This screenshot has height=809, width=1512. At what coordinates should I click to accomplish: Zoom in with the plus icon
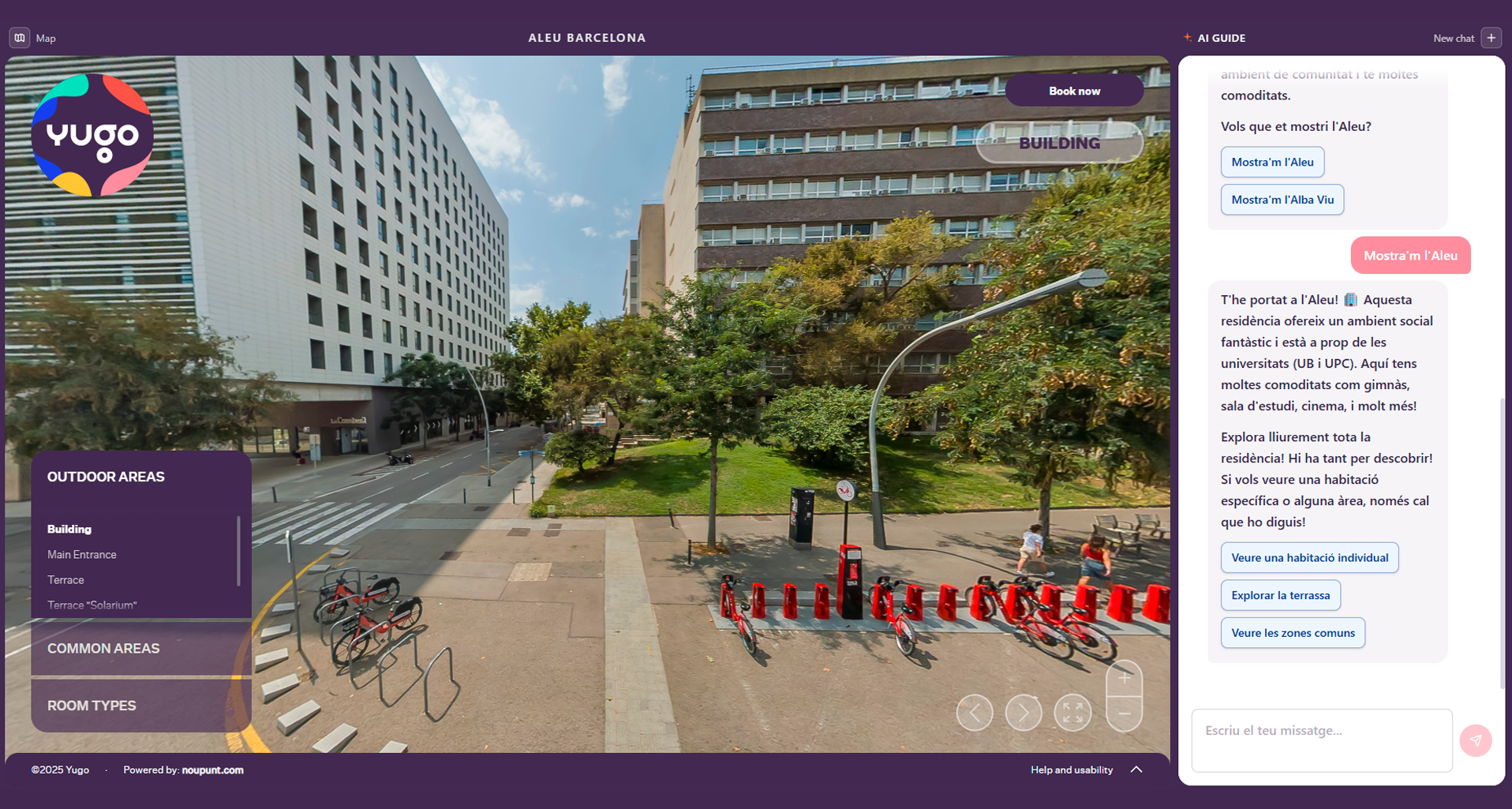(1124, 677)
